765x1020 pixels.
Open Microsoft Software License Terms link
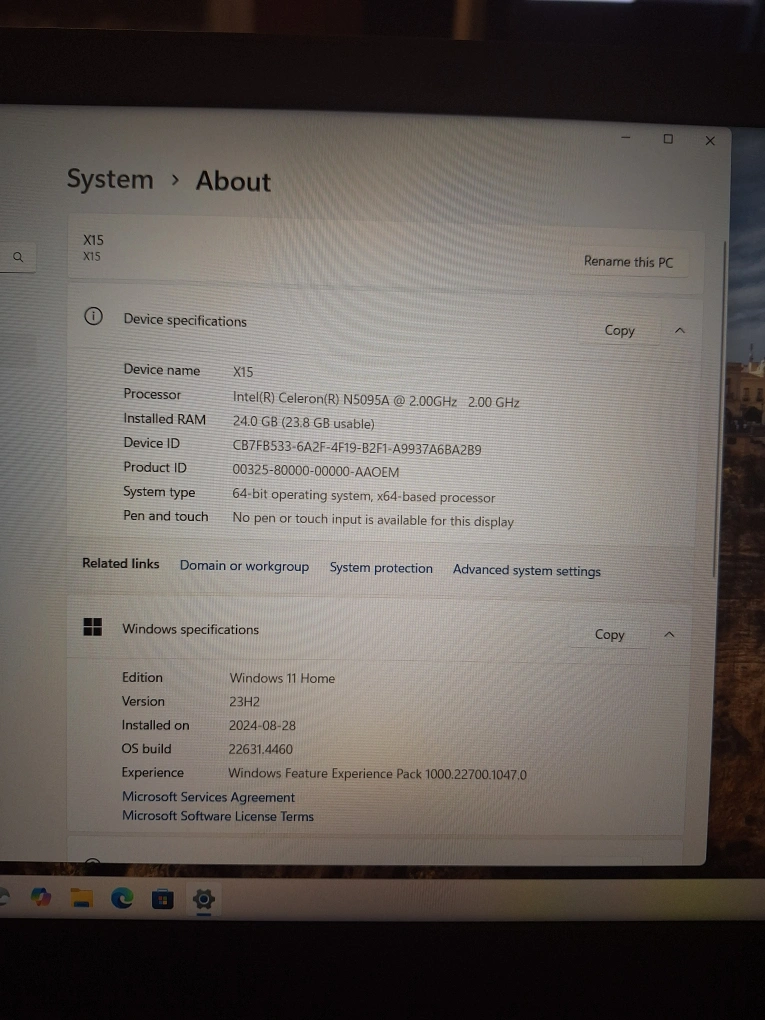point(217,816)
